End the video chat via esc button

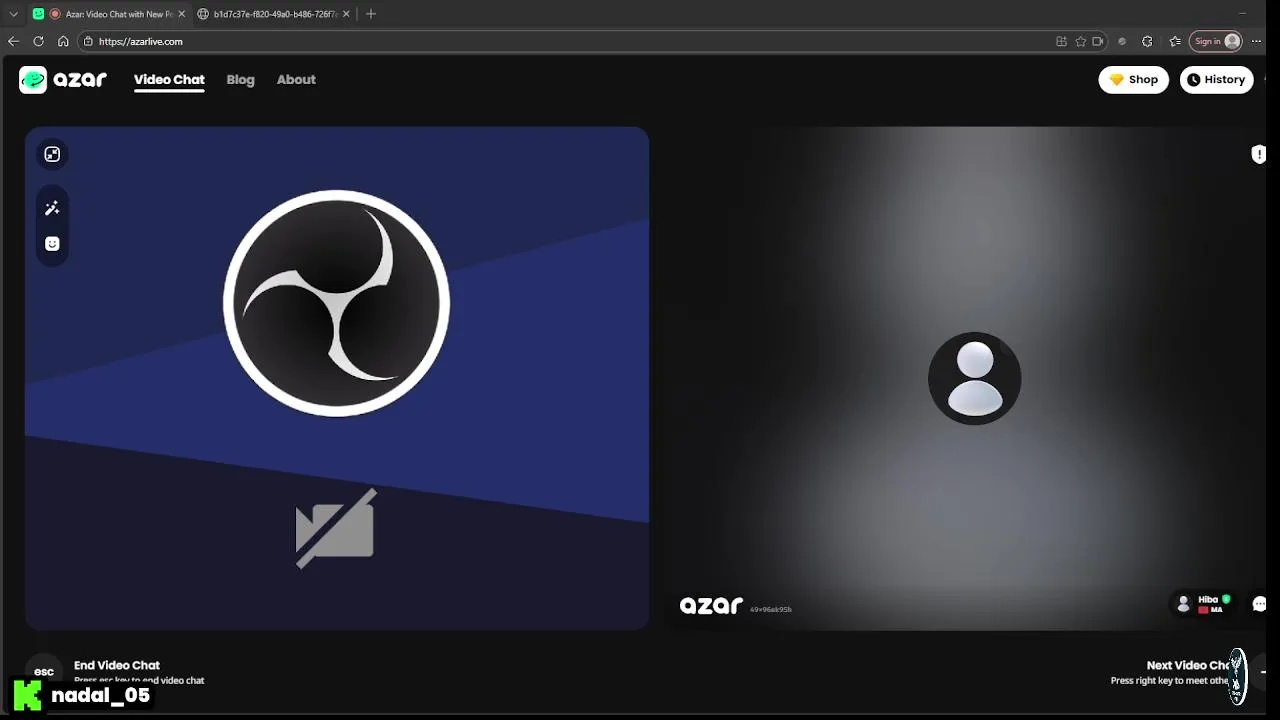pyautogui.click(x=44, y=672)
